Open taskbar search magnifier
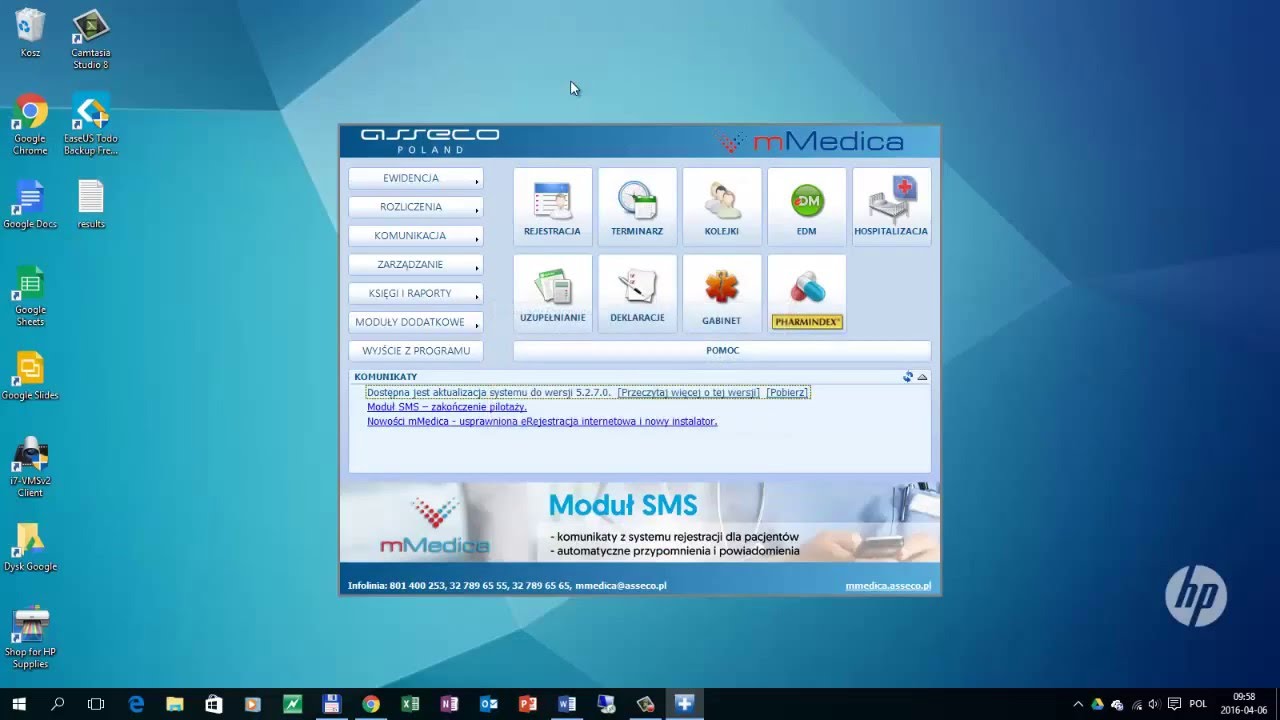This screenshot has height=720, width=1280. (x=58, y=704)
